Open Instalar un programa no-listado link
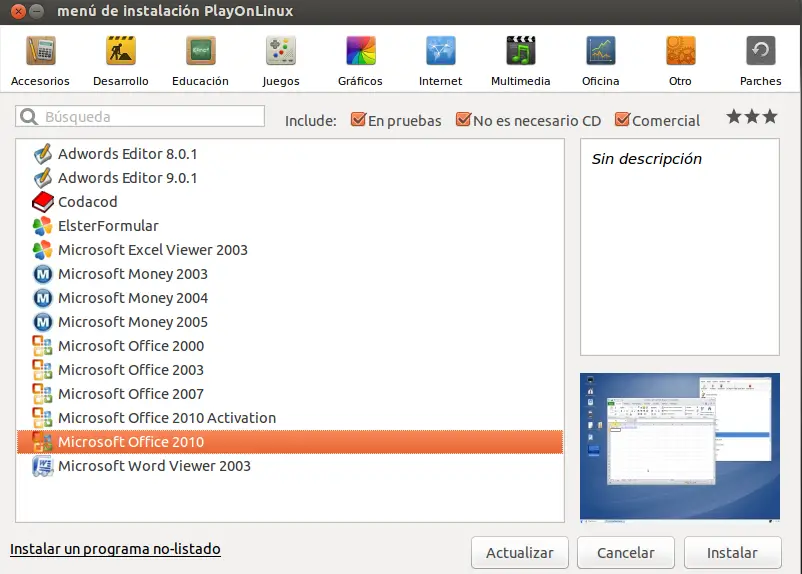Image resolution: width=802 pixels, height=574 pixels. [x=115, y=549]
